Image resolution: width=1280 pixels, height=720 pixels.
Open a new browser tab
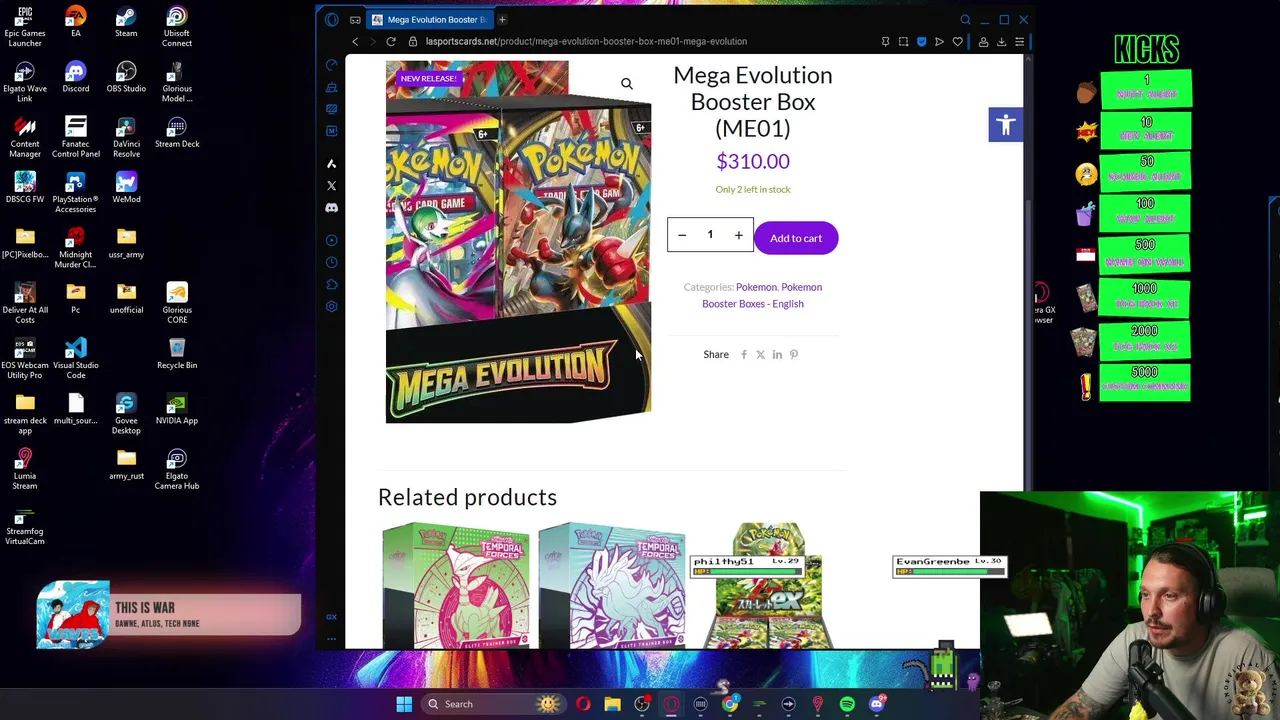(x=502, y=19)
